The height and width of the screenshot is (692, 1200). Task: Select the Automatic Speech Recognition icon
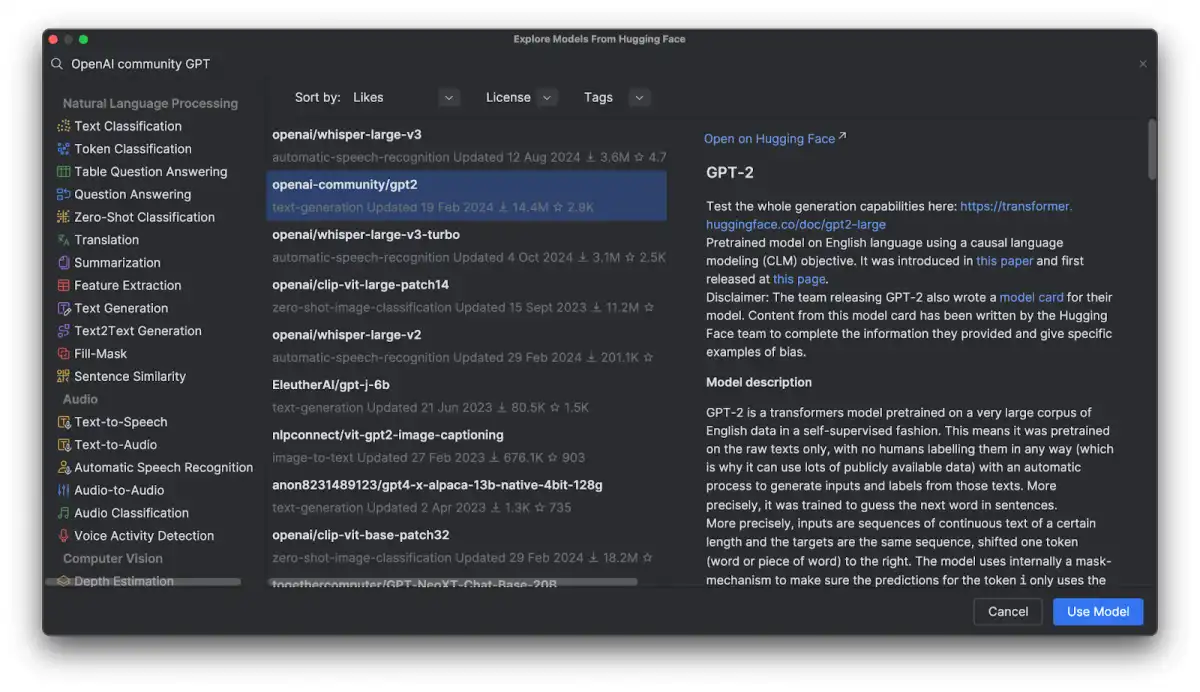[x=64, y=467]
